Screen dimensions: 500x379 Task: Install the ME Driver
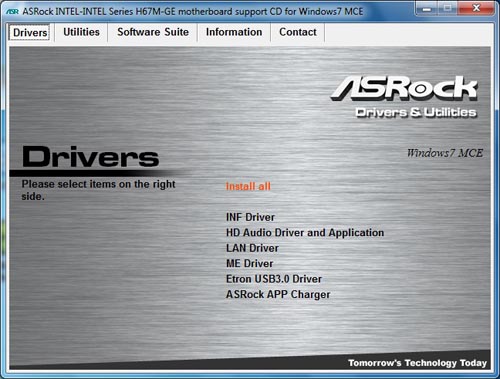tap(250, 263)
